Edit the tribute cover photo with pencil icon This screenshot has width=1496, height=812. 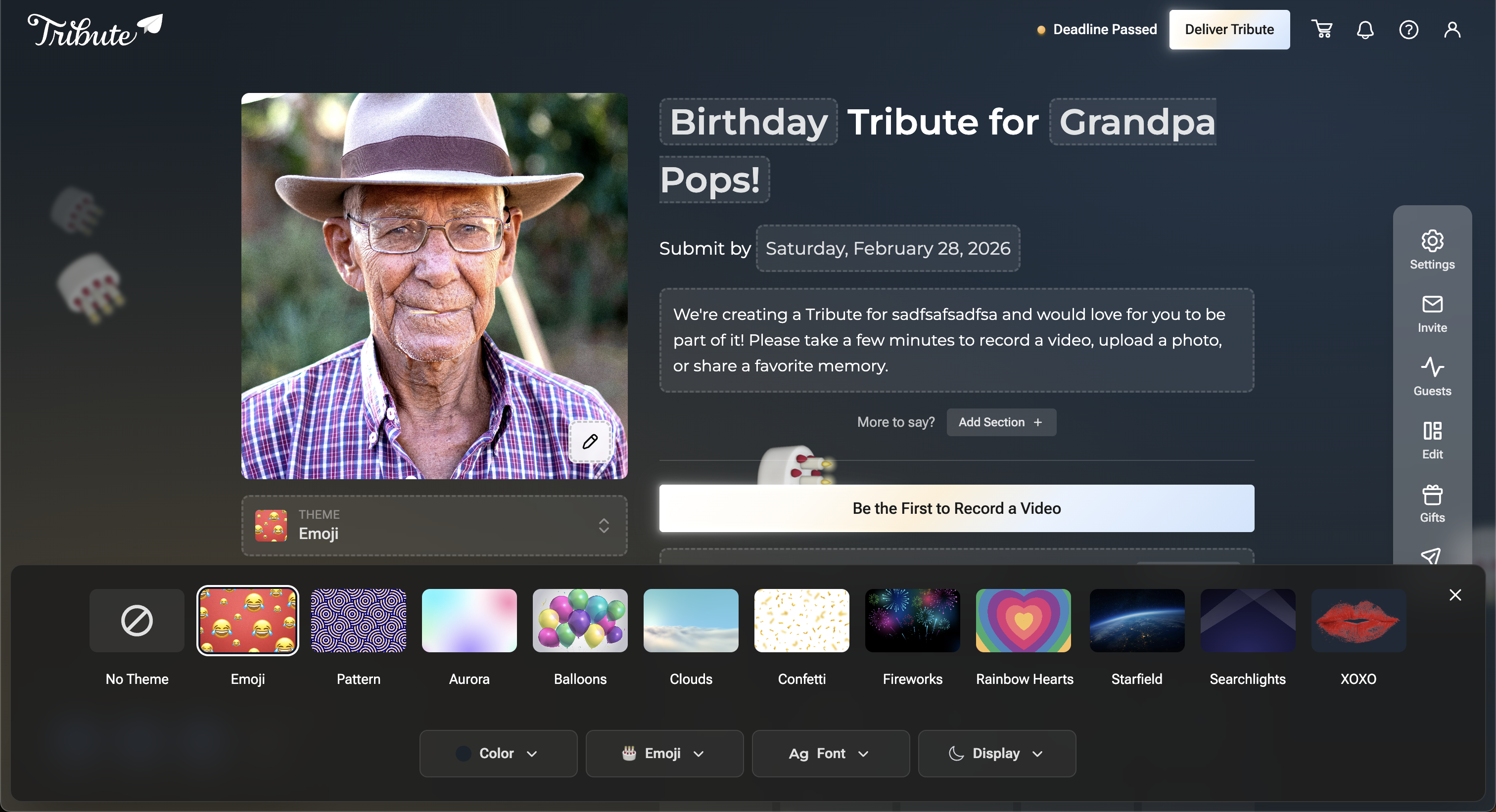[x=590, y=441]
